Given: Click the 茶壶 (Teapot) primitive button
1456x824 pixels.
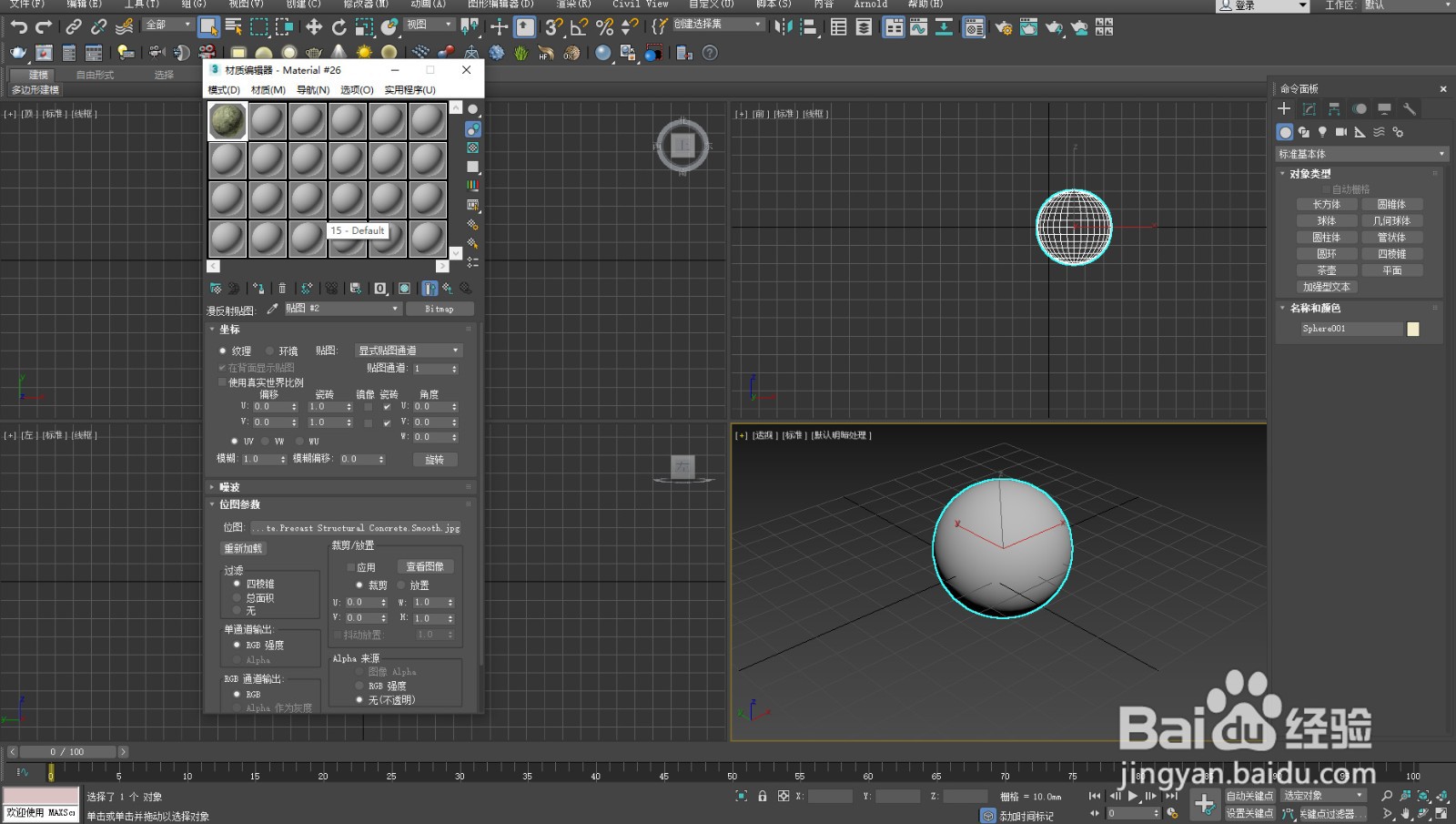Looking at the screenshot, I should pos(1327,270).
